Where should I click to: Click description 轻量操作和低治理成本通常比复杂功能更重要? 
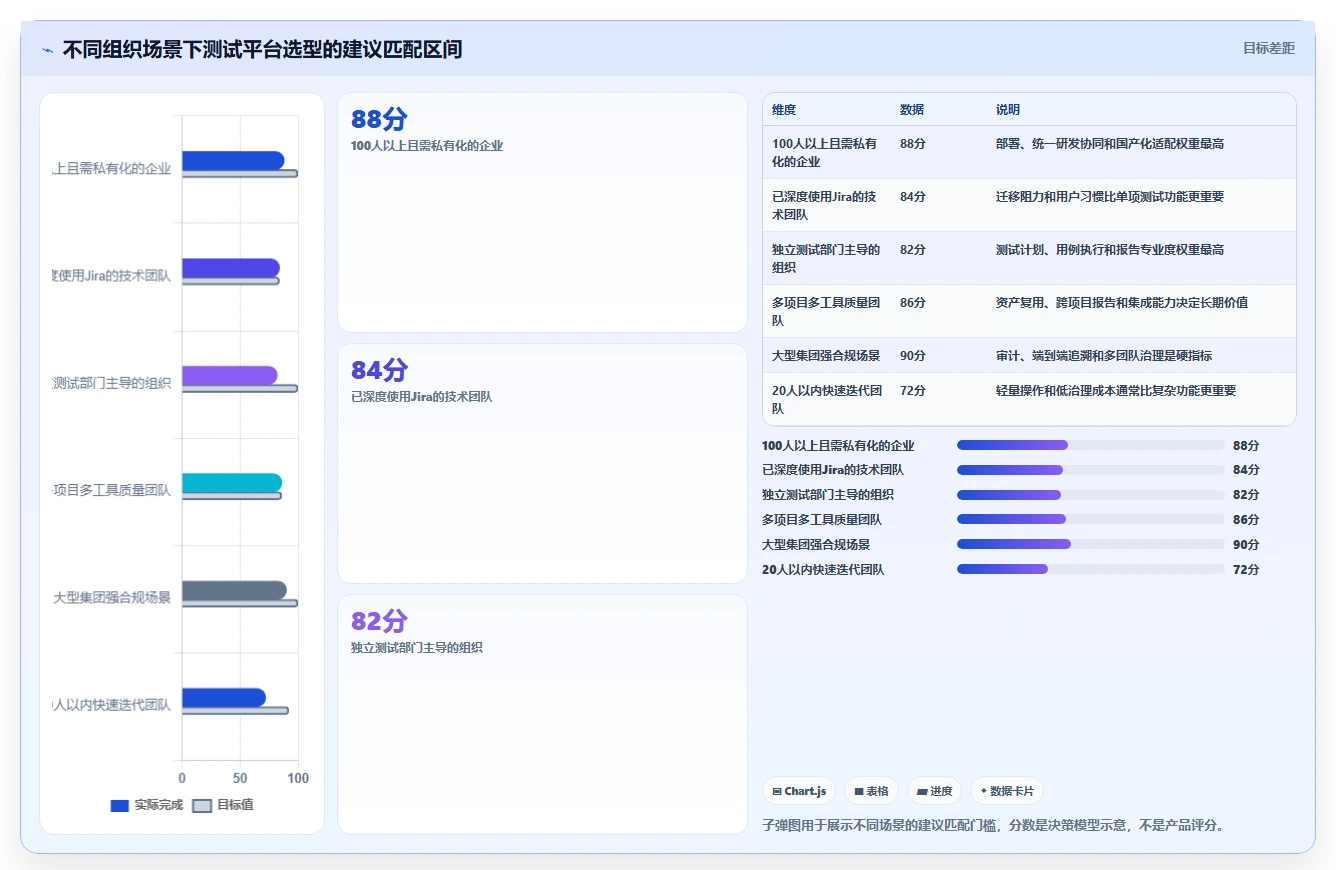coord(1116,391)
